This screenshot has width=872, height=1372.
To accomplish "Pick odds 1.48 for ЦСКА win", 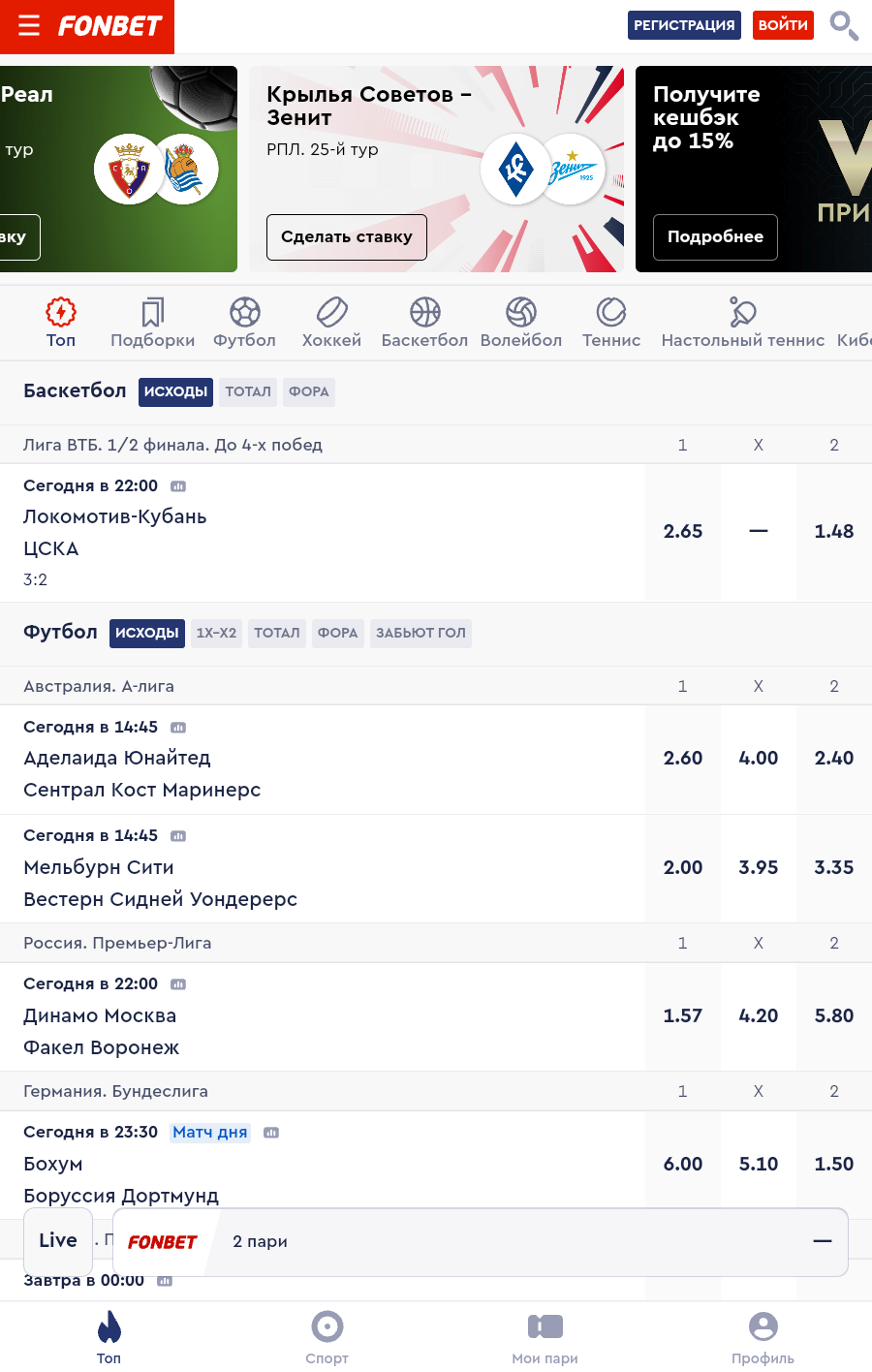I will click(833, 531).
